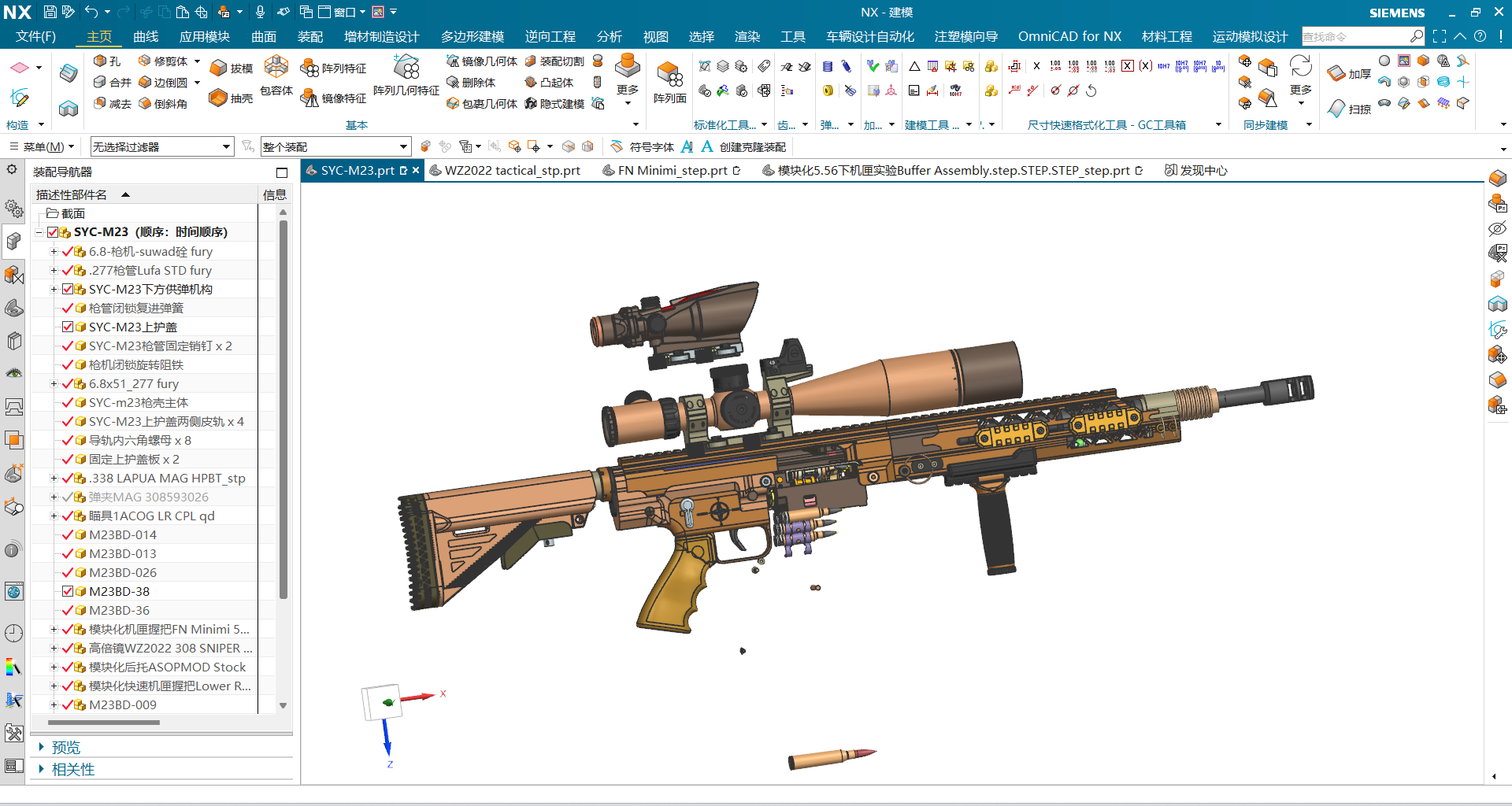The image size is (1512, 806).
Task: Open the 包容体 bounding body tool
Action: 276,76
